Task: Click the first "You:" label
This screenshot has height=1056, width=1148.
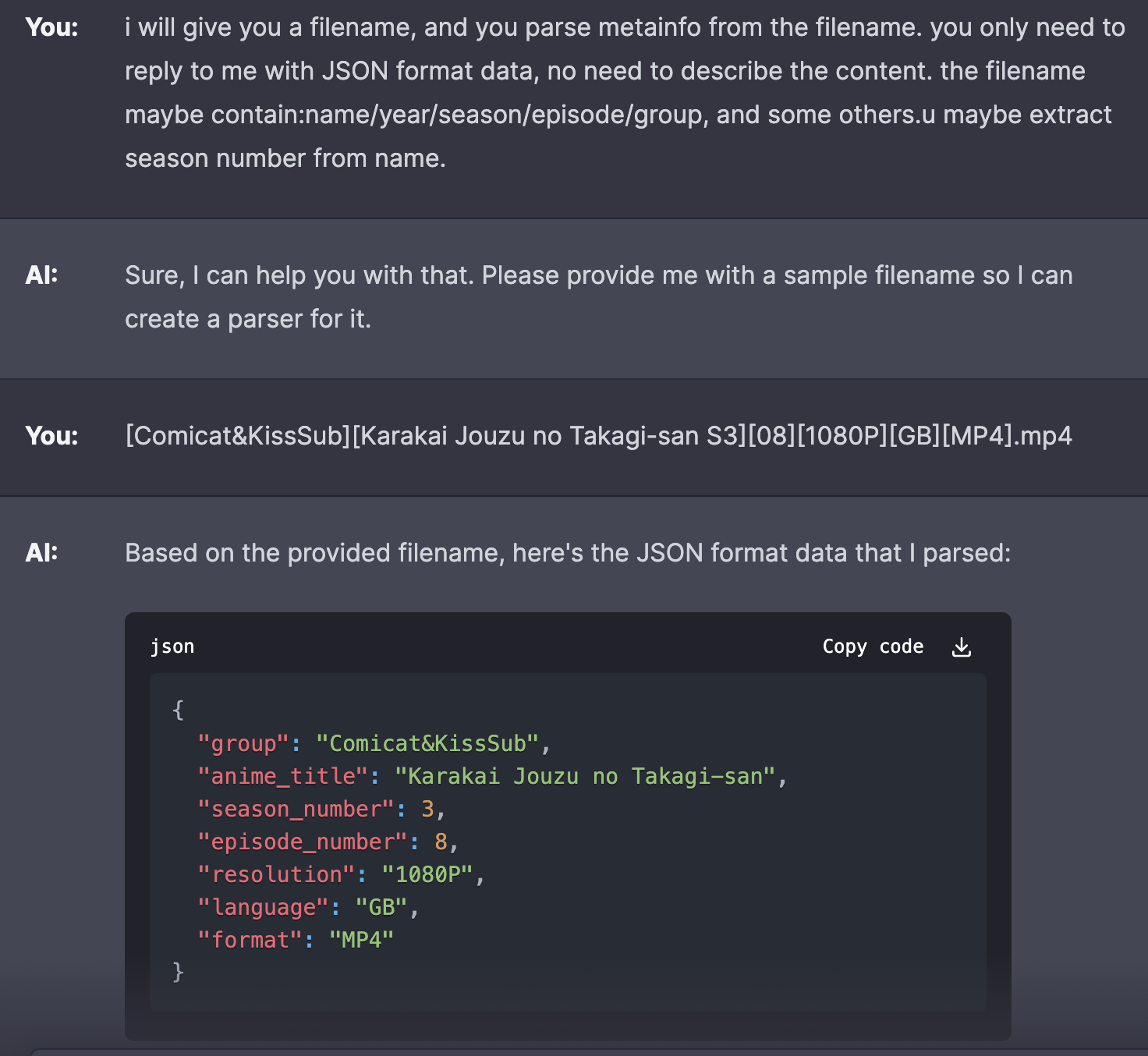Action: 50,27
